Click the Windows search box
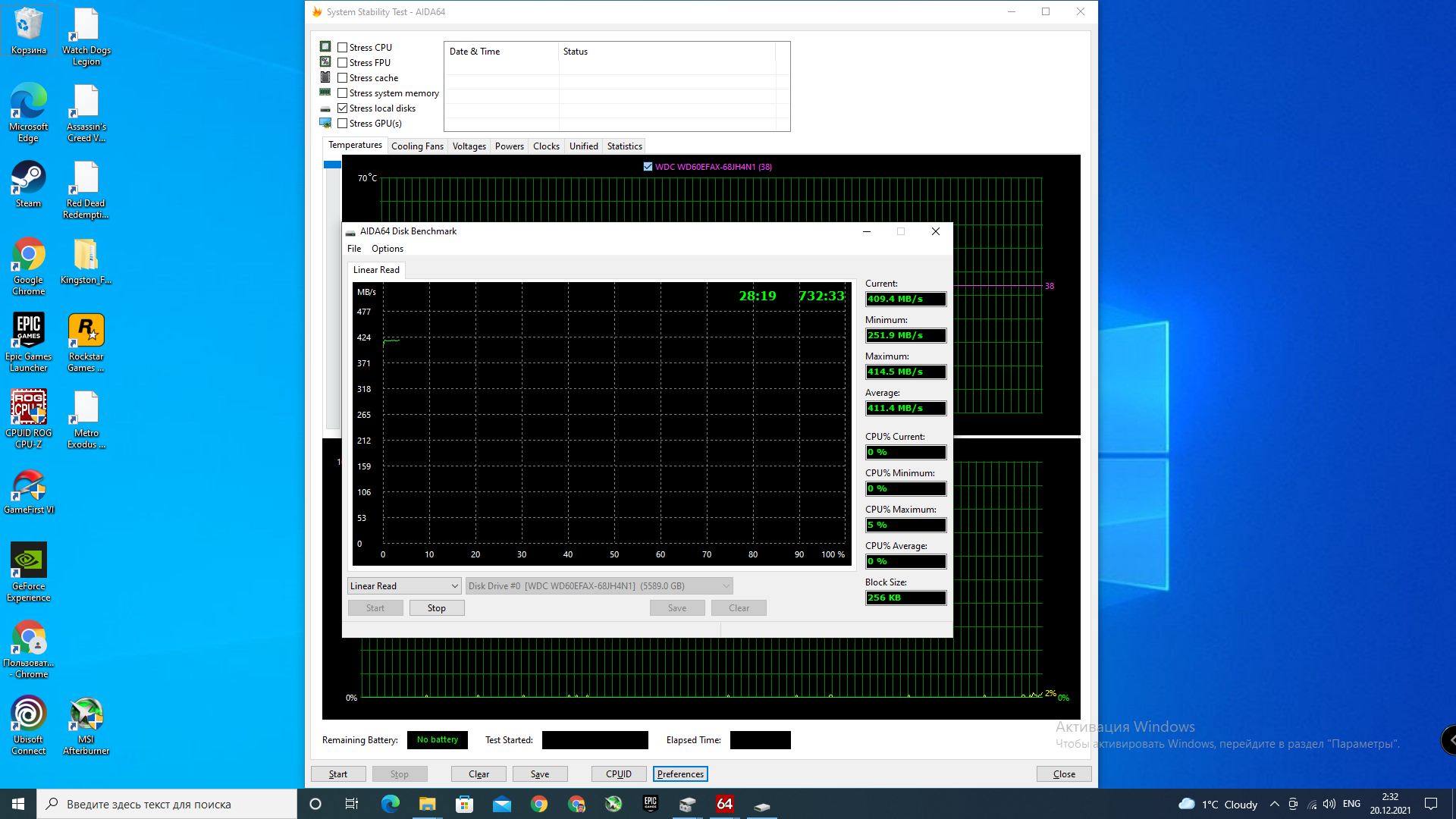The height and width of the screenshot is (819, 1456). 167,804
